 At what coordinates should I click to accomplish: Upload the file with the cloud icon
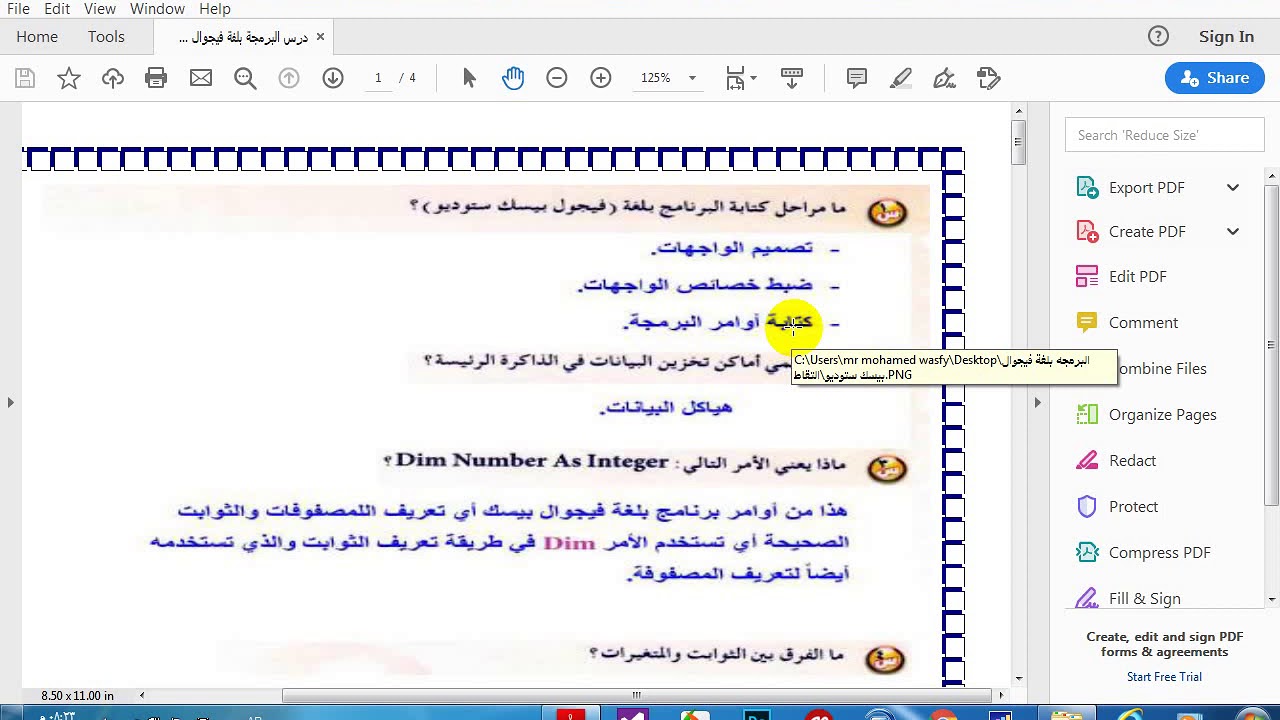[113, 78]
